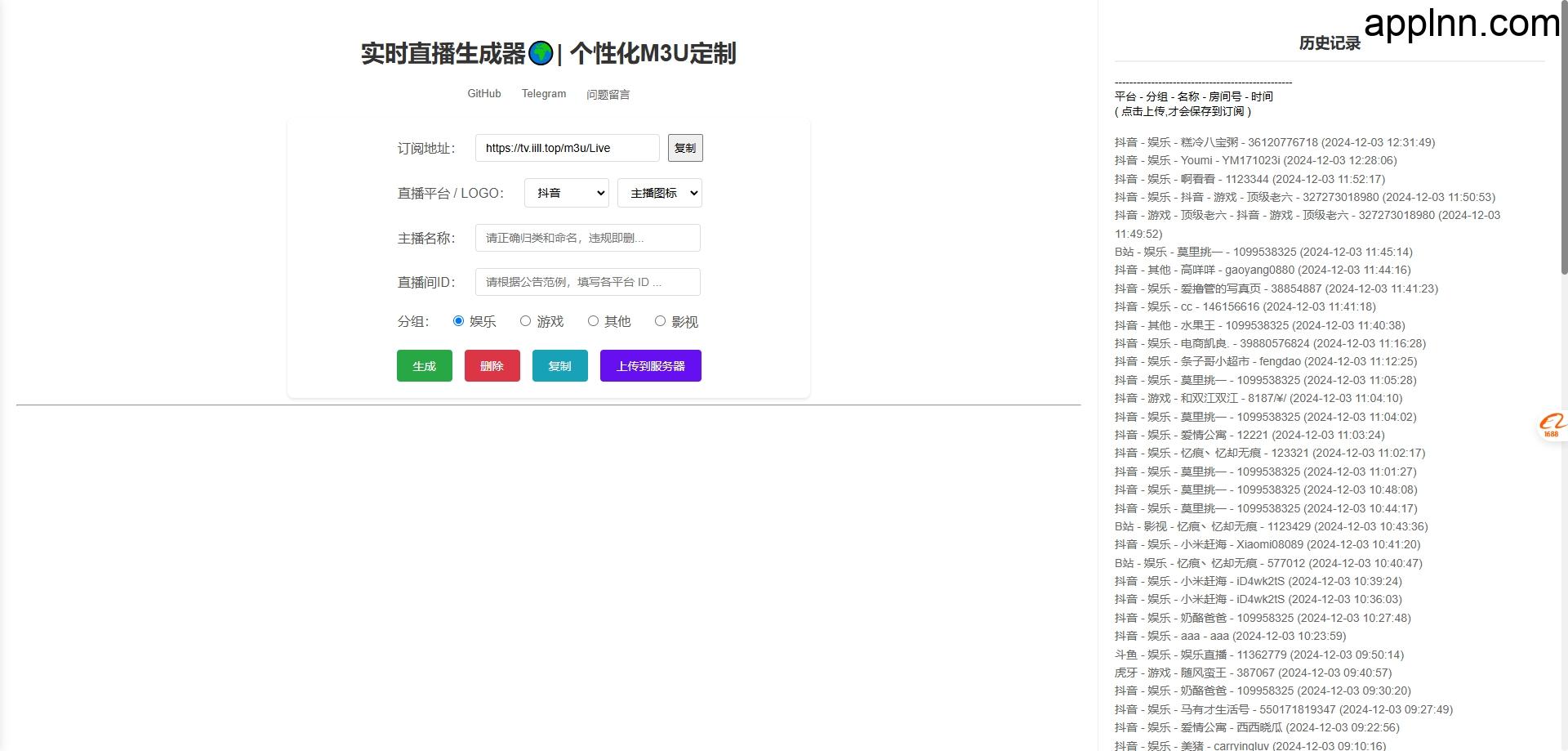Image resolution: width=1568 pixels, height=751 pixels.
Task: Click the history panel vertical scrollbar
Action: point(1564,139)
